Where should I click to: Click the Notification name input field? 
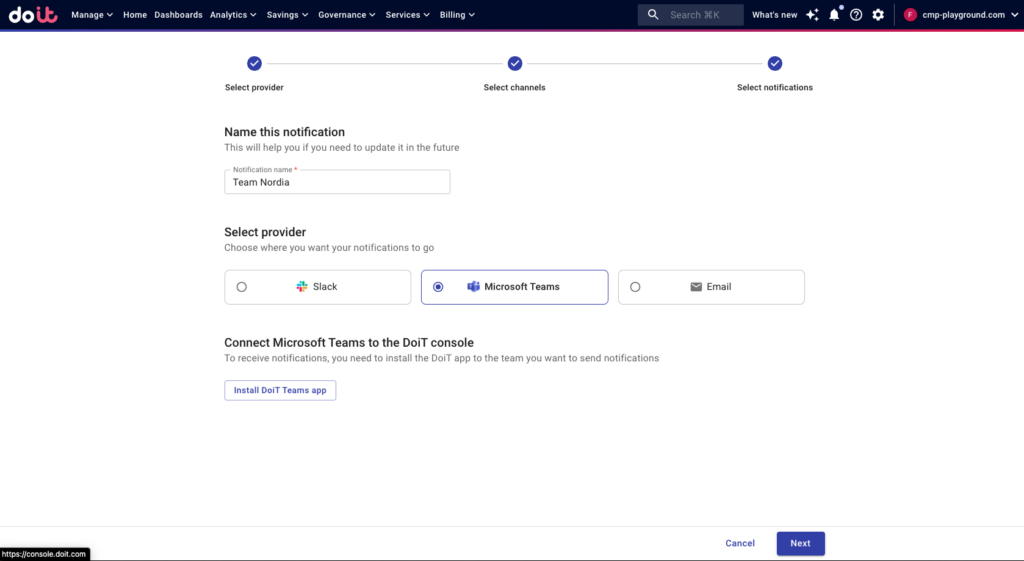[337, 182]
